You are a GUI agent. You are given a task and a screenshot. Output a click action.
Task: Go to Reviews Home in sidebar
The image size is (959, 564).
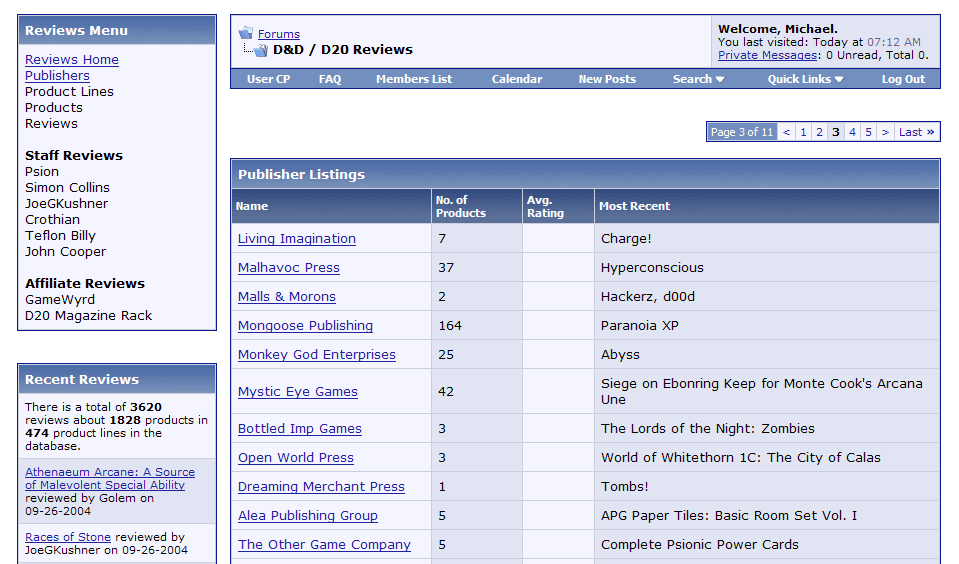72,59
